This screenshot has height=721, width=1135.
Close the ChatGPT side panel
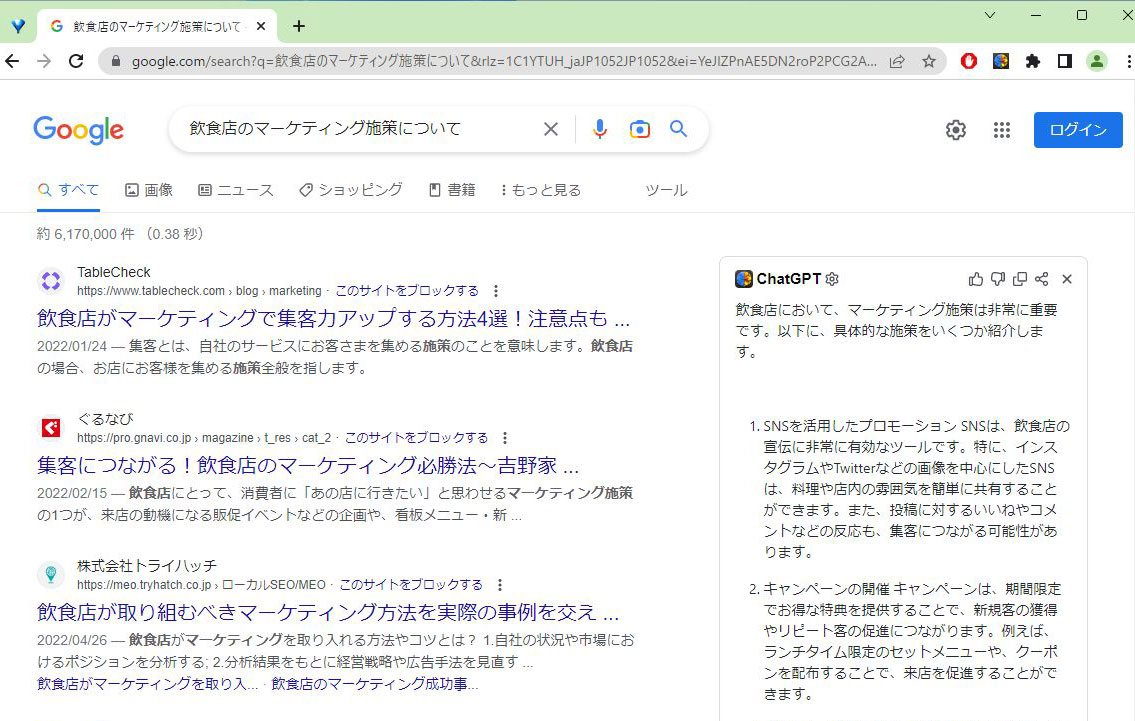[1067, 279]
